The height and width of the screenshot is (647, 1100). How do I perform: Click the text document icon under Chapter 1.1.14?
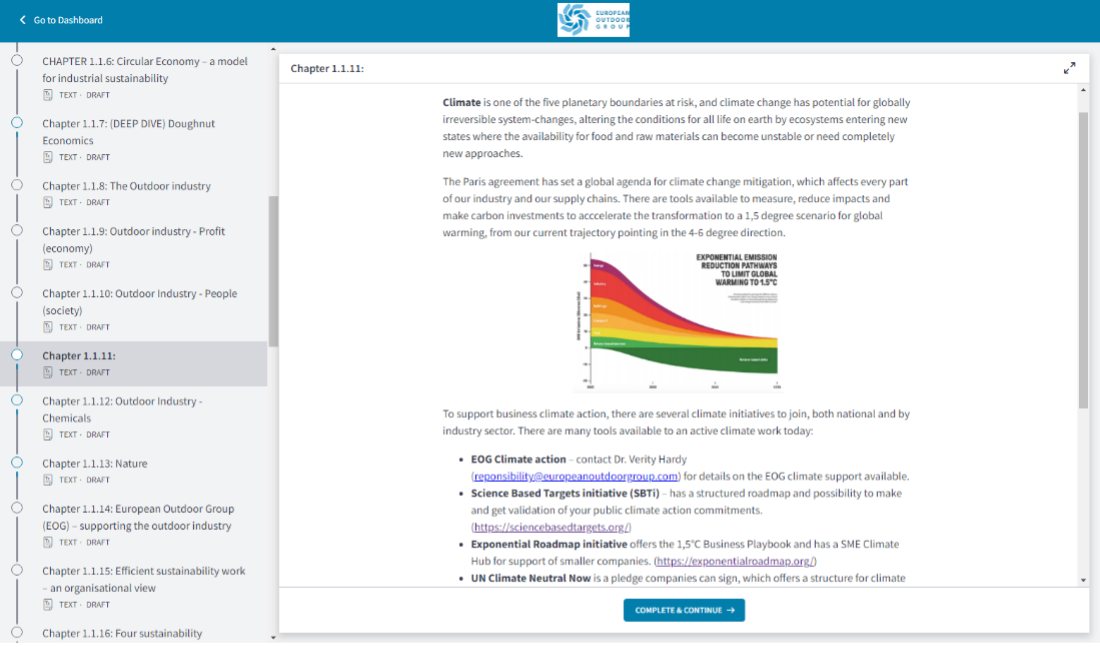point(48,542)
